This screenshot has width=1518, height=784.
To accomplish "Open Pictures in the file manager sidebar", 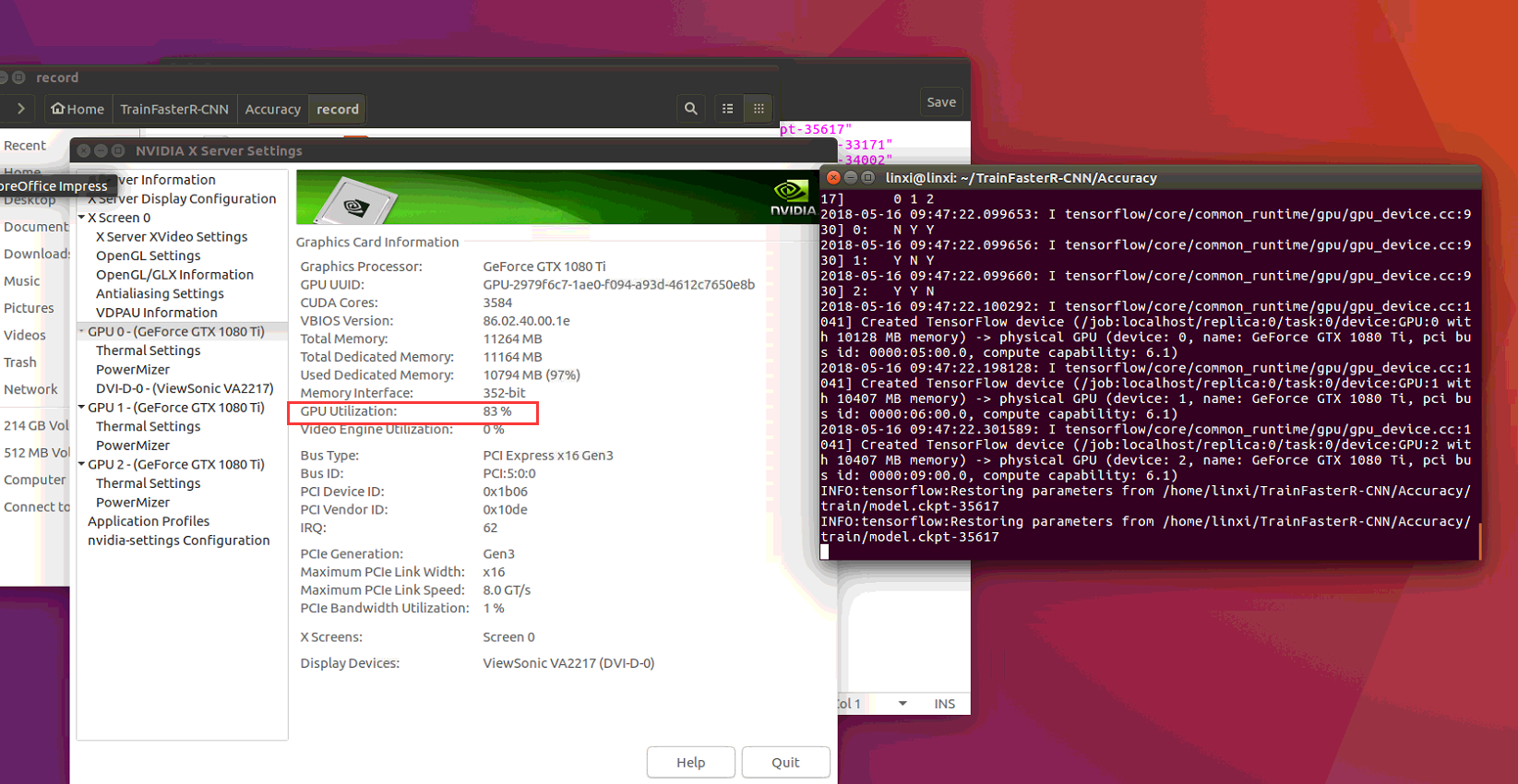I will (29, 308).
